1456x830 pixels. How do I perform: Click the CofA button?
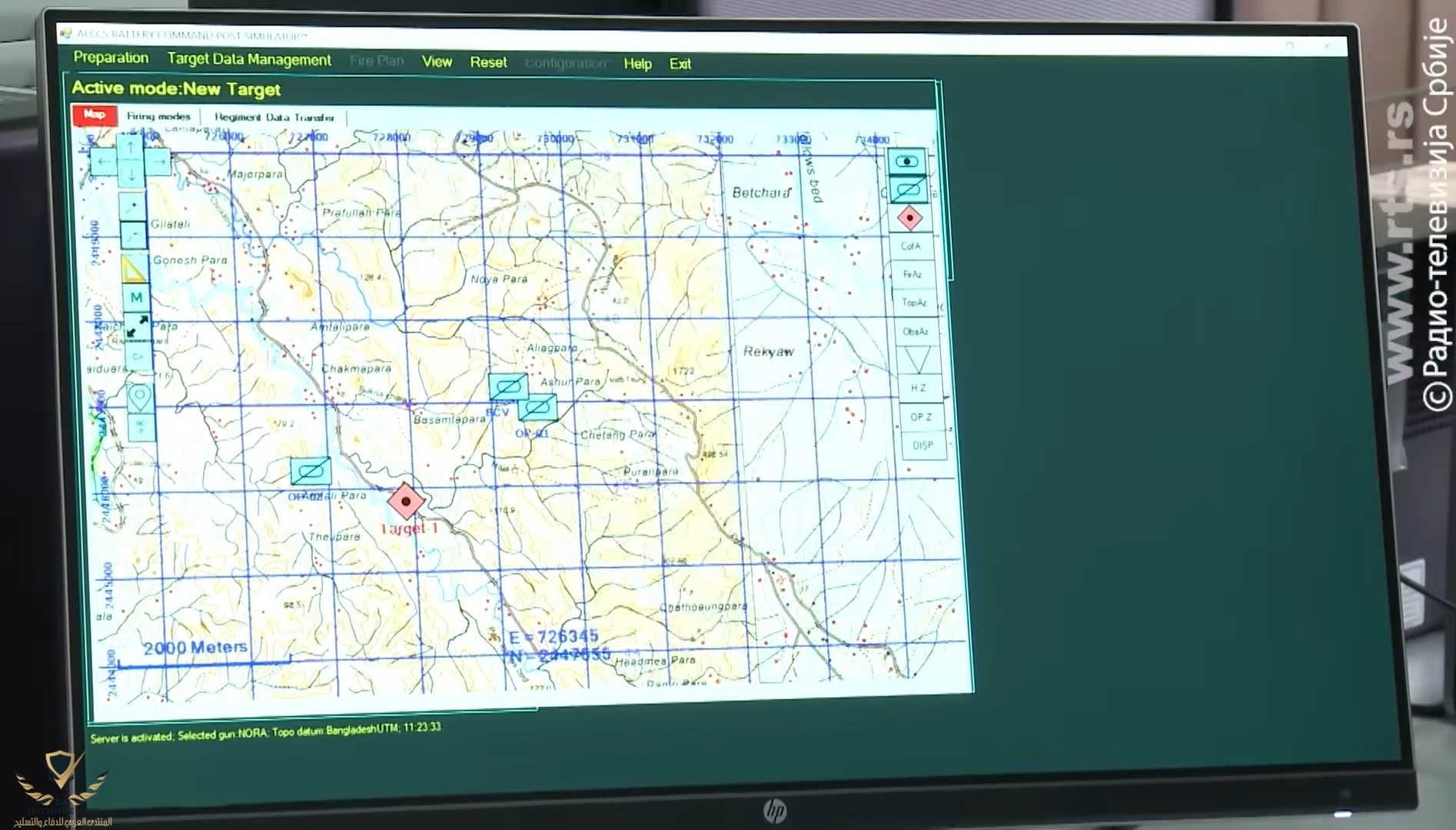point(911,247)
